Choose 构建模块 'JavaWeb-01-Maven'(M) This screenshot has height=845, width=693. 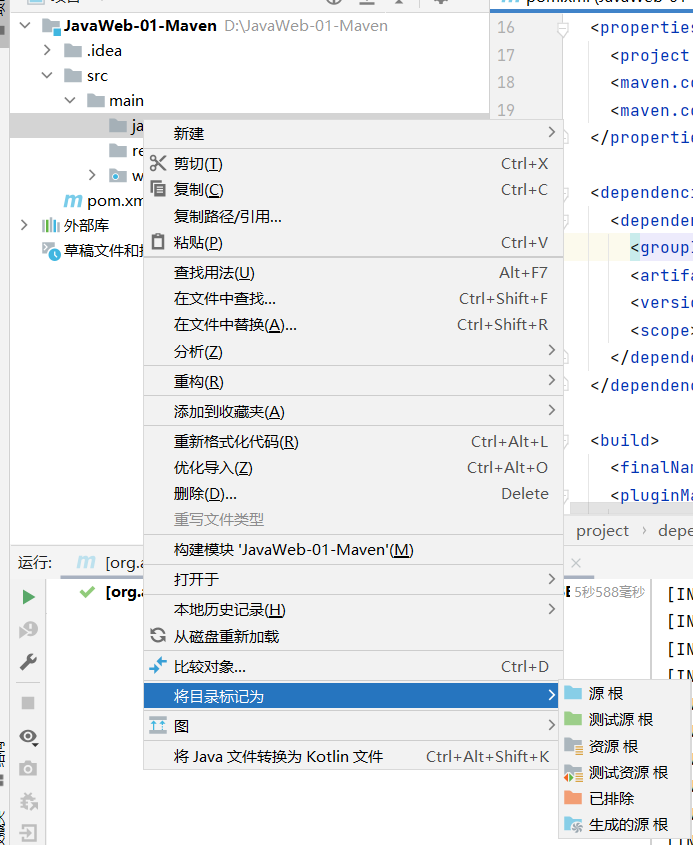354,550
